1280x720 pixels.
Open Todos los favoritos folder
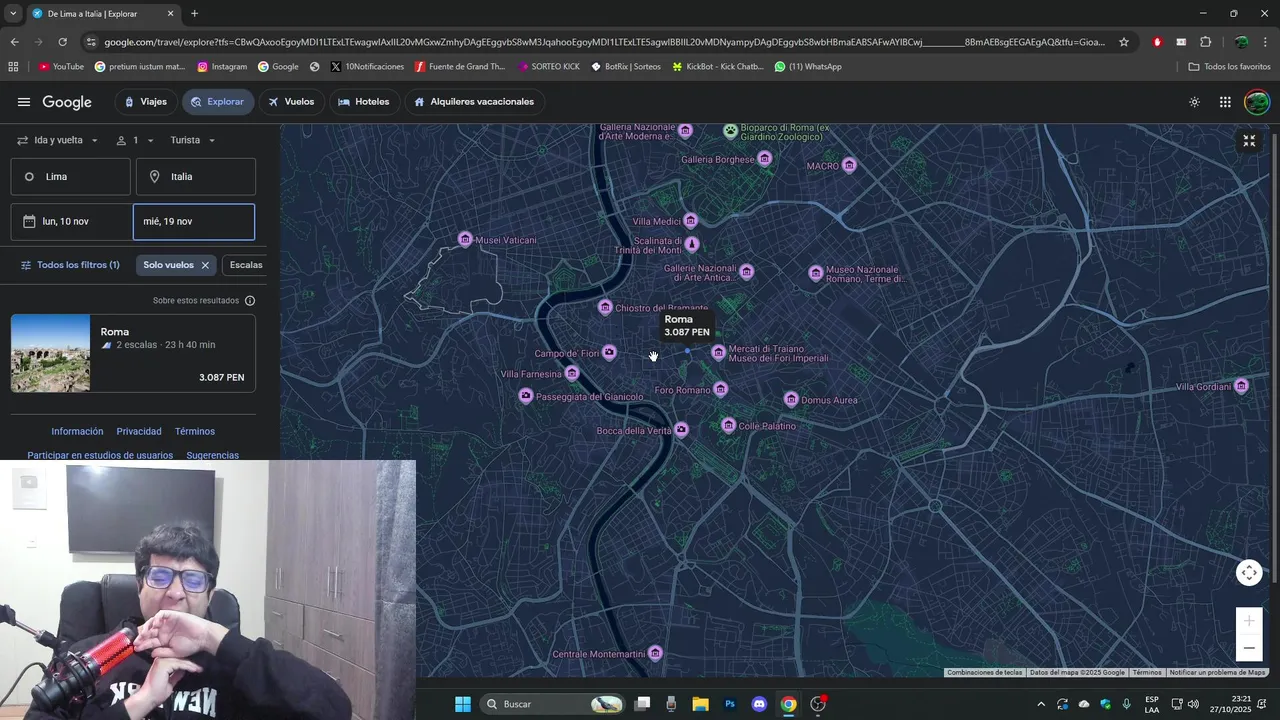pos(1230,67)
